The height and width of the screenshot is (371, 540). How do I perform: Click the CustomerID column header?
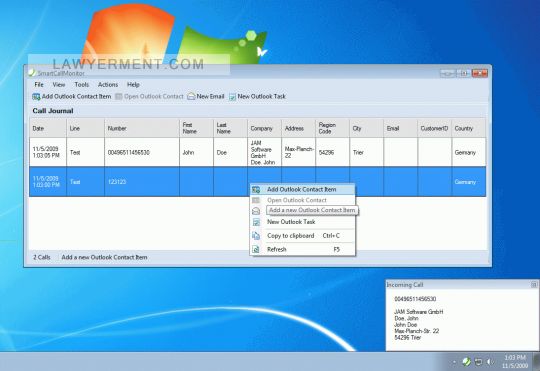click(434, 128)
